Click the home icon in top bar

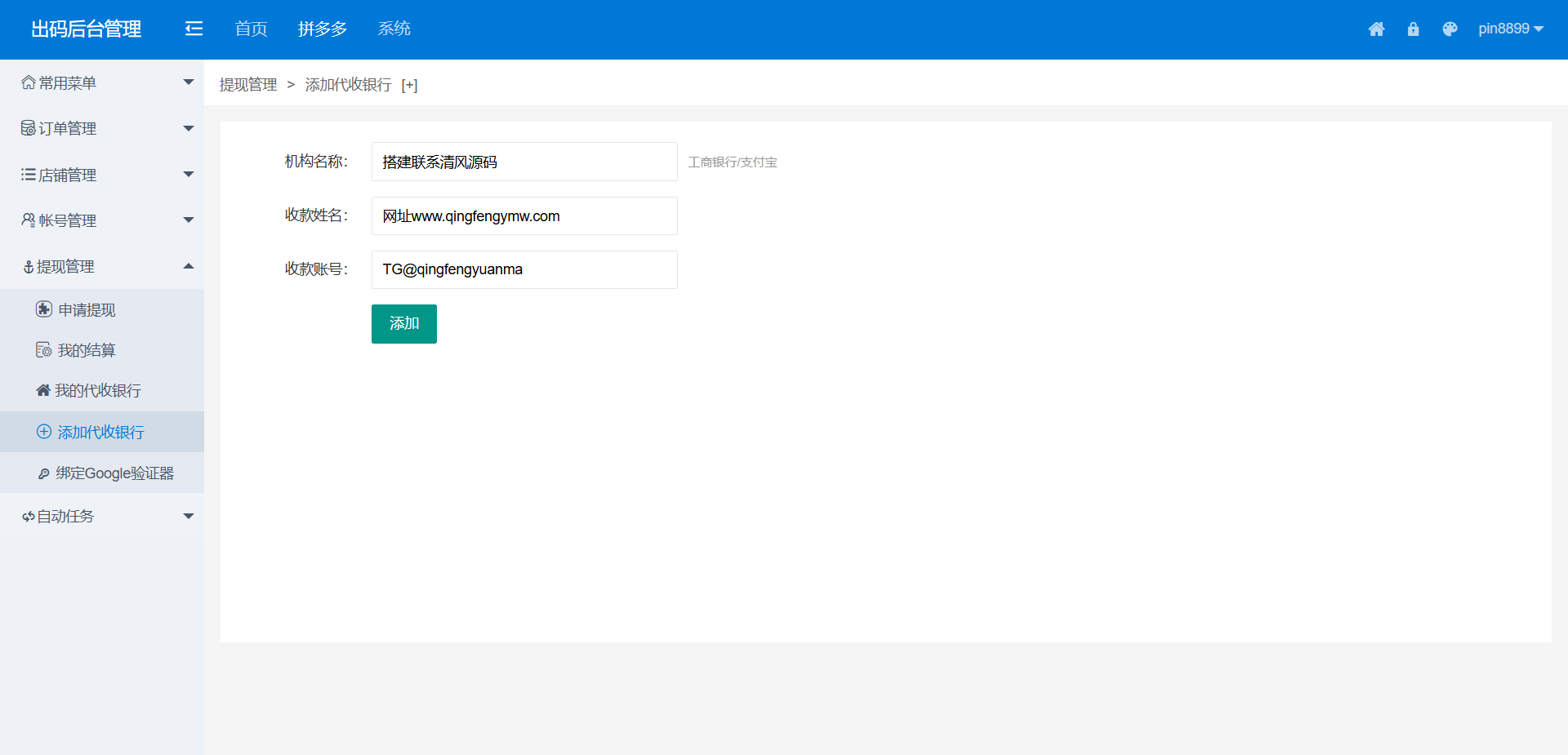click(x=1376, y=29)
